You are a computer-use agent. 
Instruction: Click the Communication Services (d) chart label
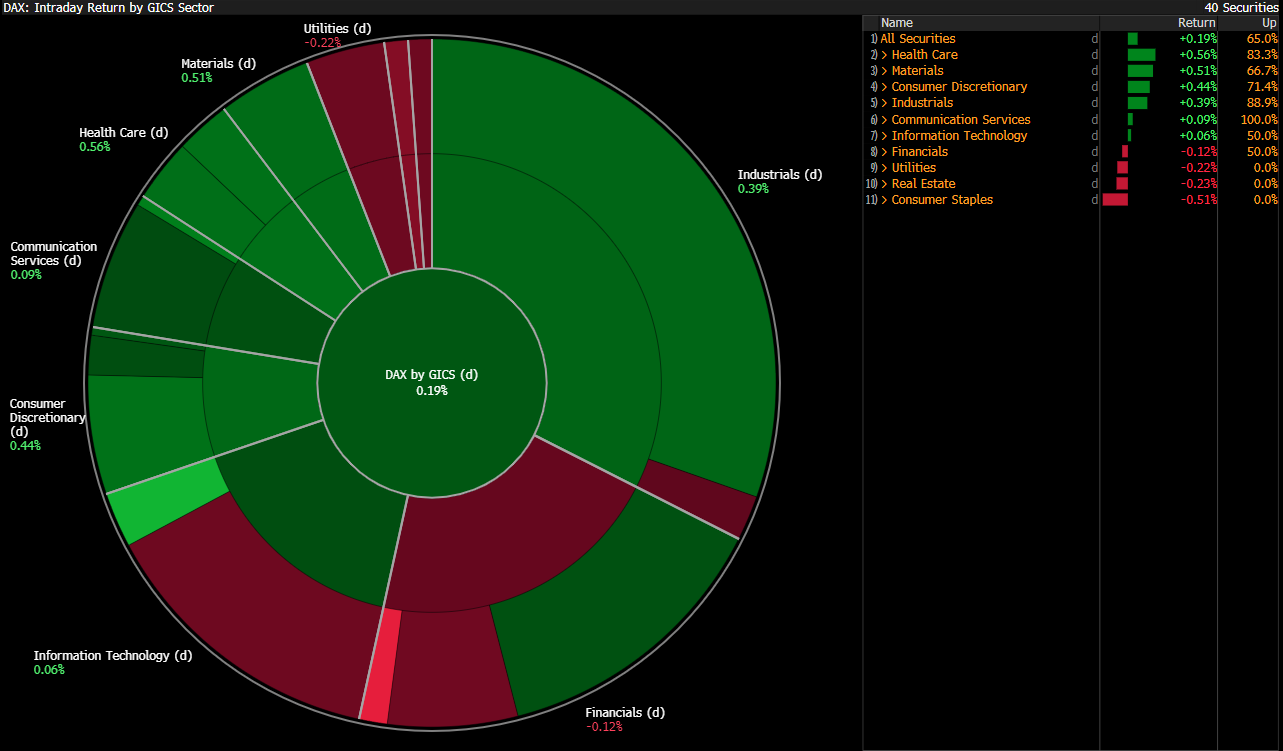tap(54, 254)
